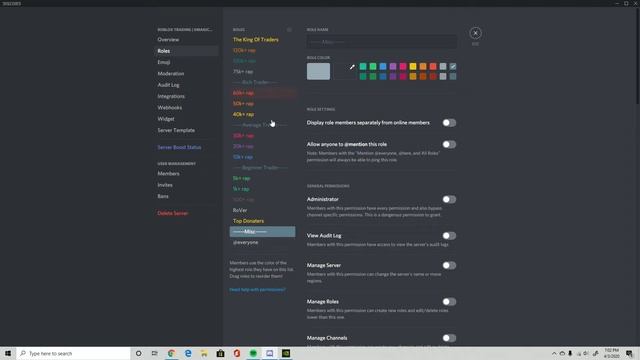Turn on the Administrator permission
The width and height of the screenshot is (640, 360).
449,199
